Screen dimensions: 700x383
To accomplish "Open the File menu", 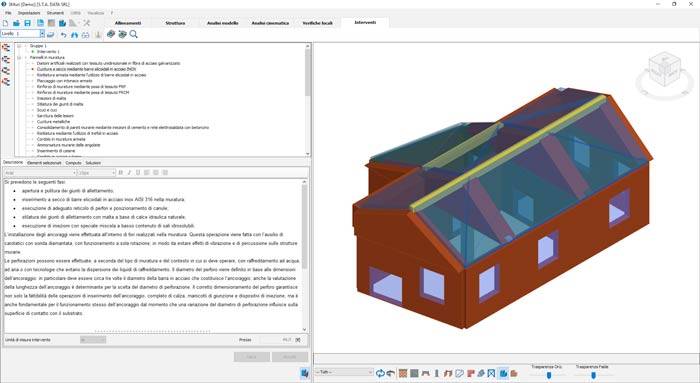I will point(8,13).
